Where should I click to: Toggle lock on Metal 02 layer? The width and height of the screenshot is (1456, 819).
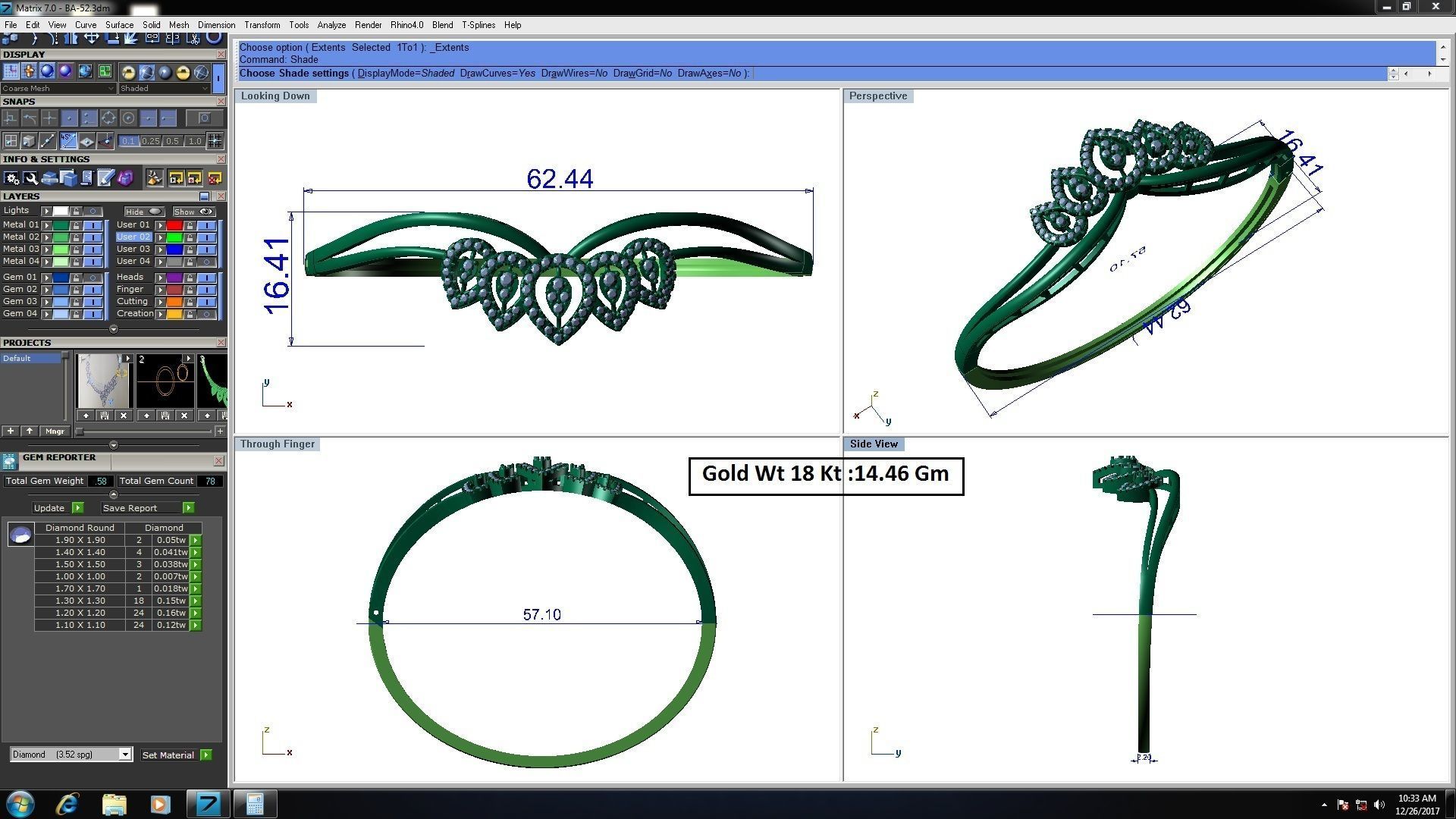(x=76, y=237)
